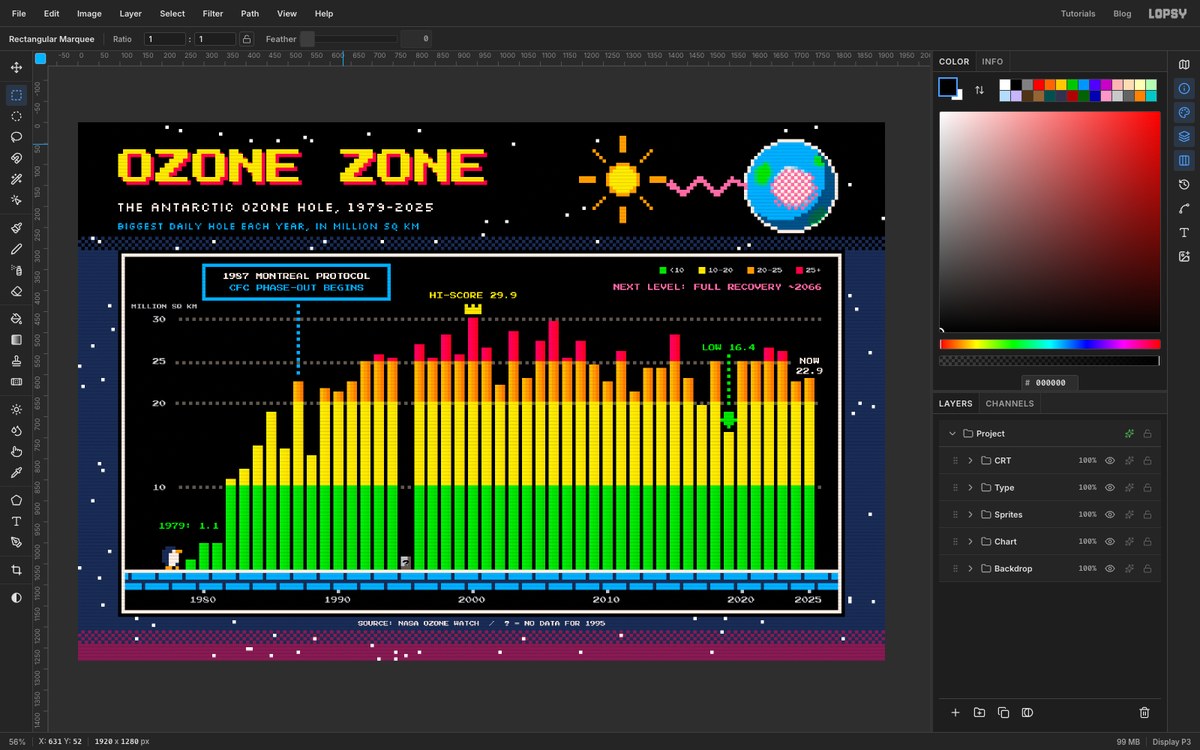This screenshot has width=1200, height=750.
Task: Open the Blog link
Action: [x=1122, y=14]
